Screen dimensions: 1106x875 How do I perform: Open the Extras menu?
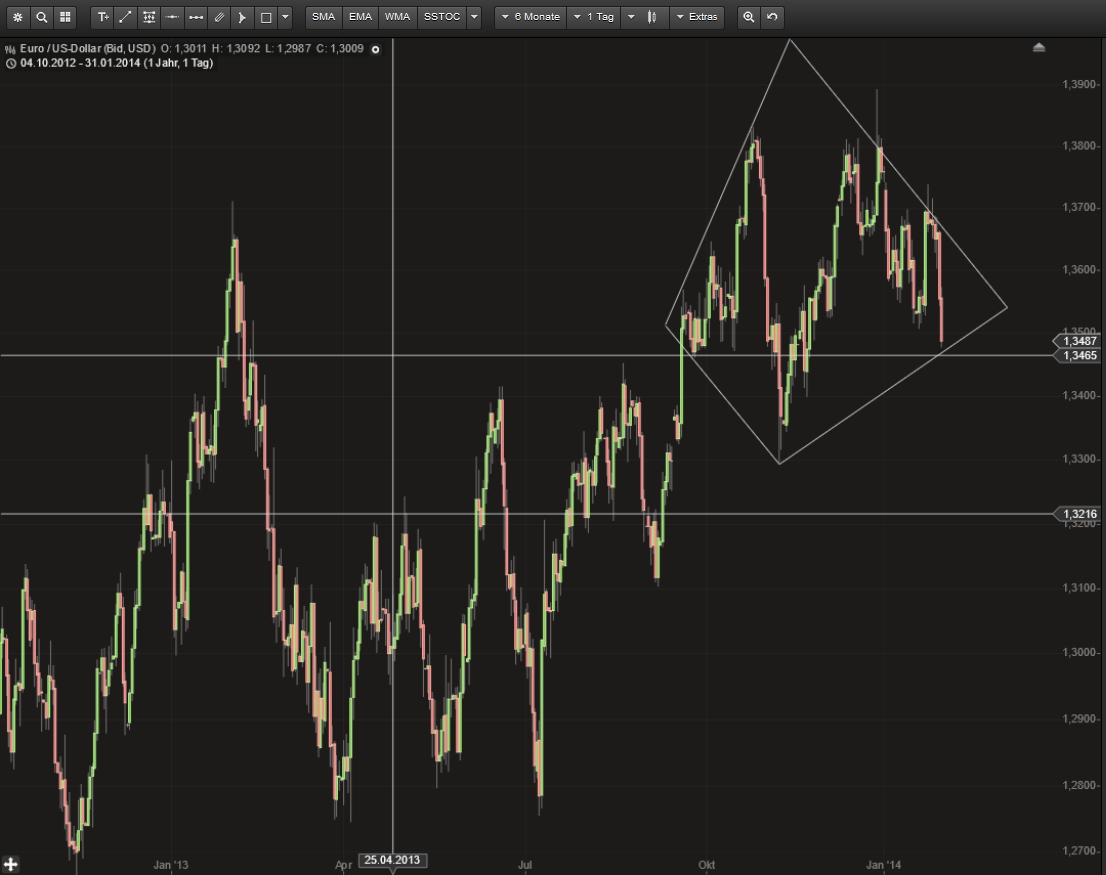(697, 17)
